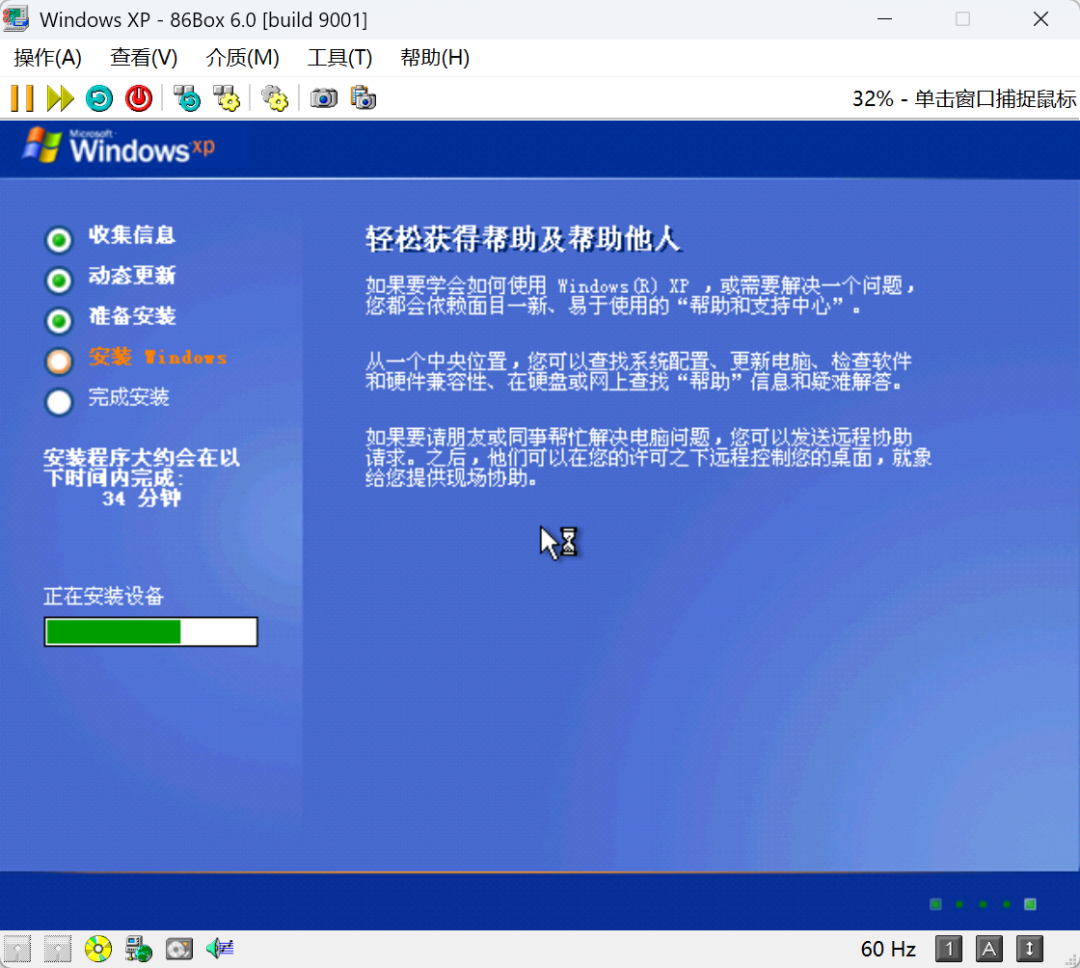Click the 86Box application icon in title bar

tap(16, 19)
